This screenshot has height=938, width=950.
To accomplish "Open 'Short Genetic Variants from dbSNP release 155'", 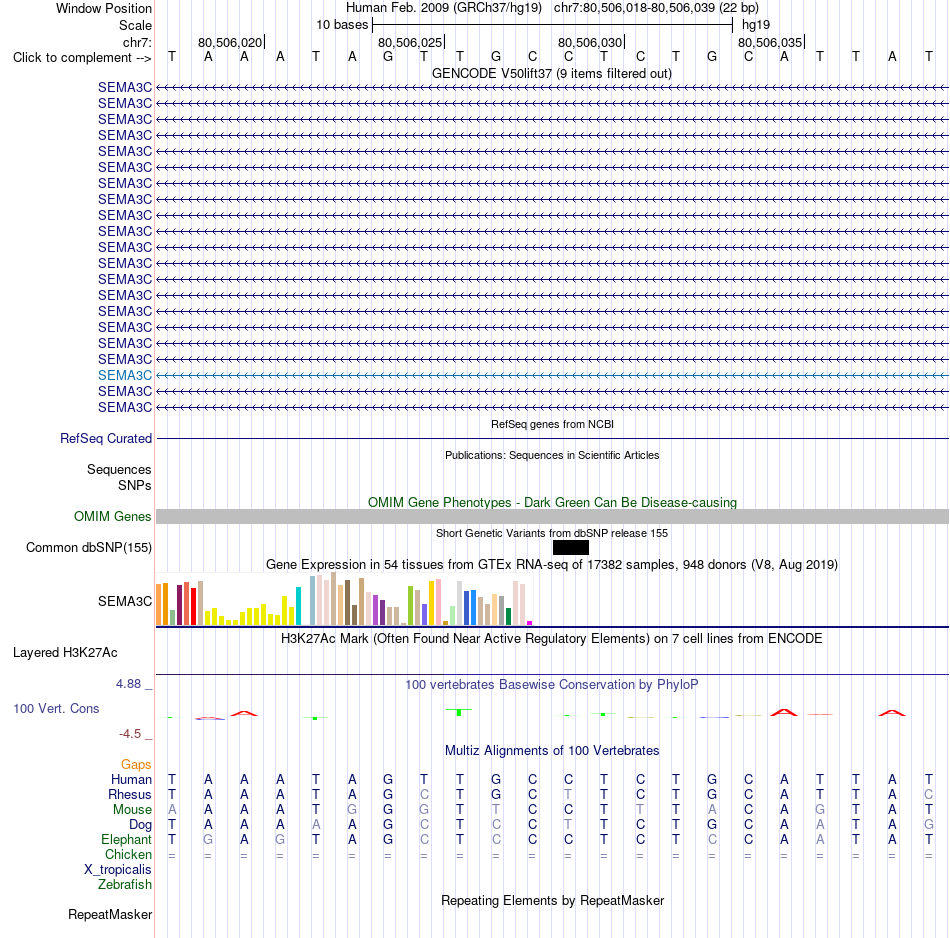I will (x=552, y=533).
